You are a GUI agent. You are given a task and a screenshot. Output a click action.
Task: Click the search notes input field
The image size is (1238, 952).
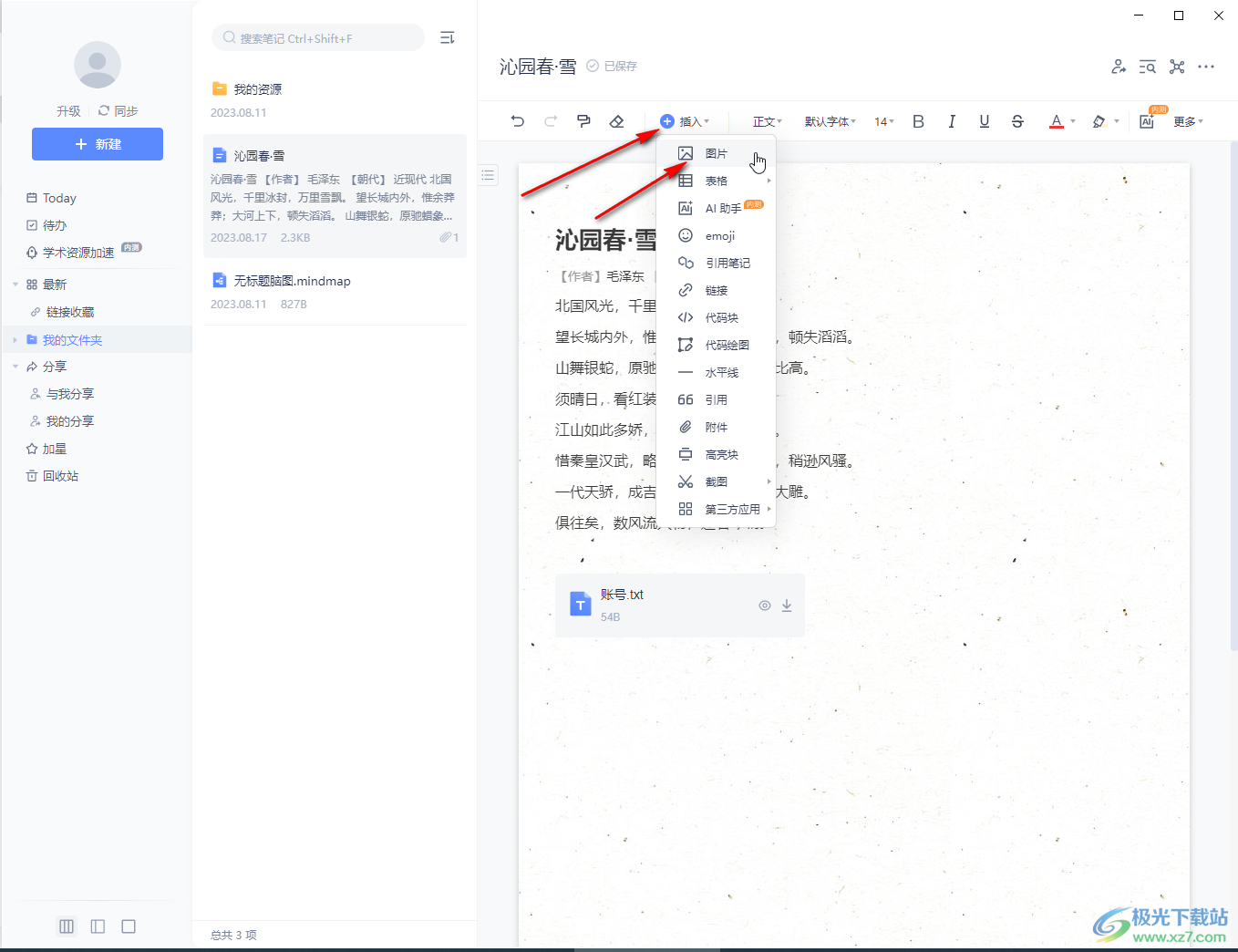pyautogui.click(x=318, y=37)
